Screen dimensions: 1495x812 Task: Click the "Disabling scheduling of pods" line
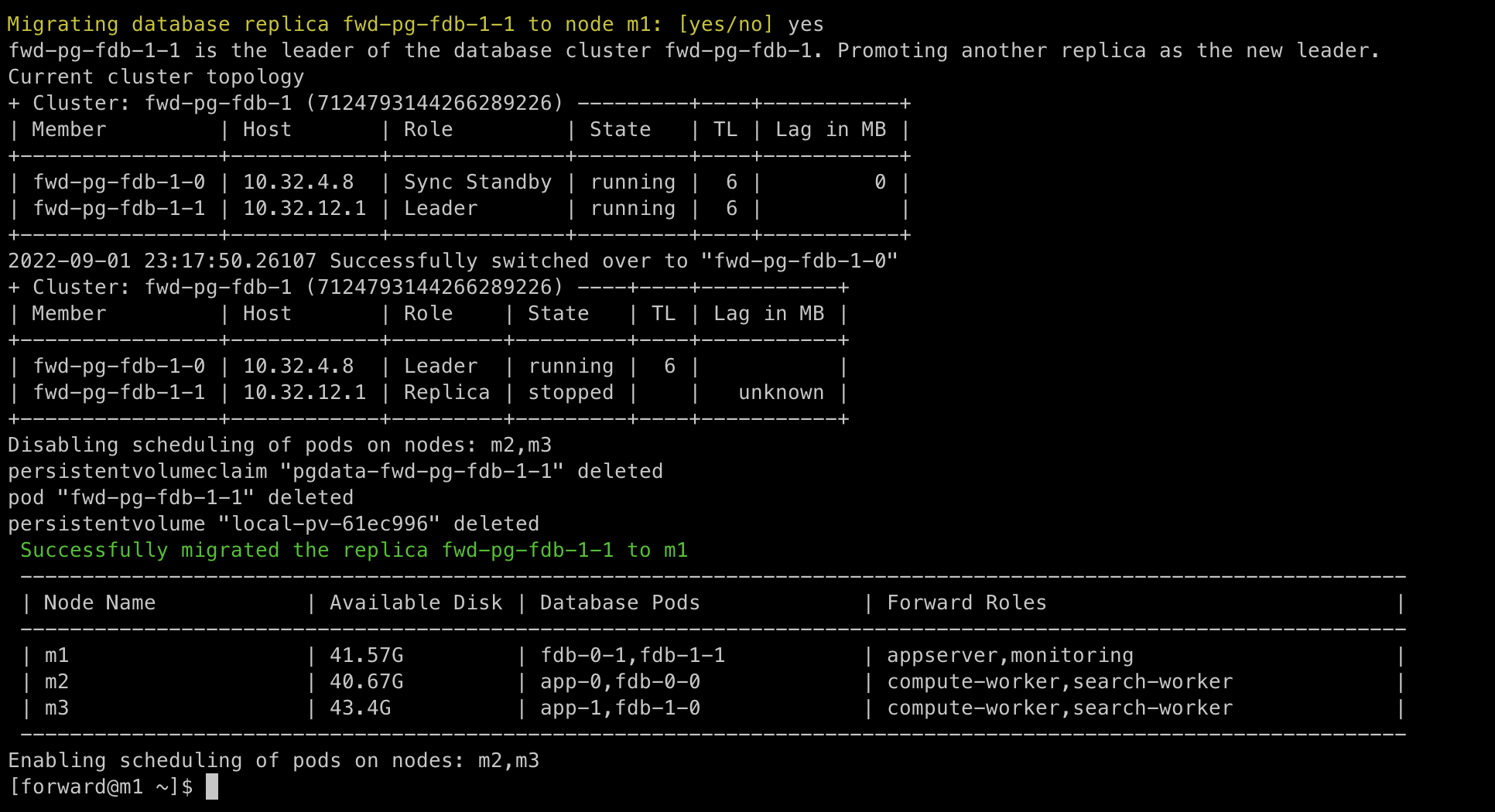(279, 445)
